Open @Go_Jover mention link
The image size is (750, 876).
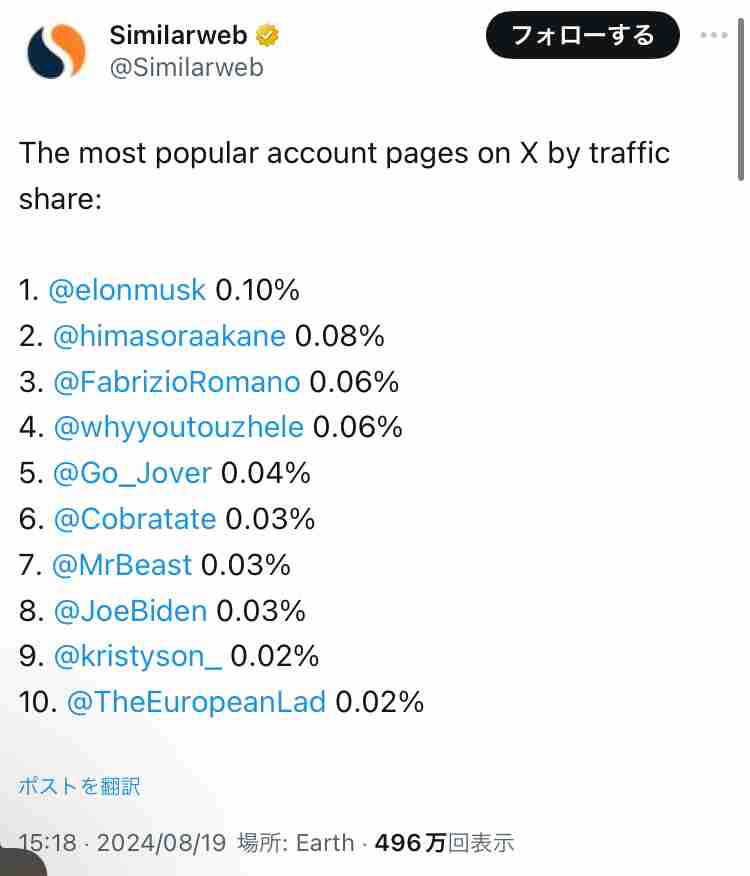click(132, 473)
